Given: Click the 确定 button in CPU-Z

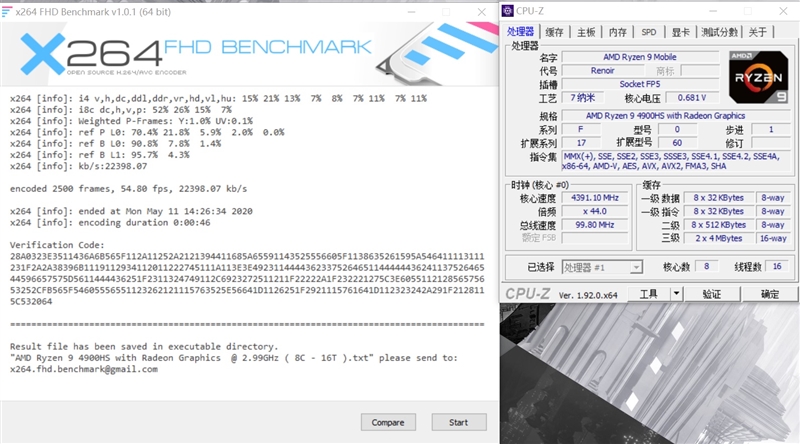Looking at the screenshot, I should pos(770,294).
